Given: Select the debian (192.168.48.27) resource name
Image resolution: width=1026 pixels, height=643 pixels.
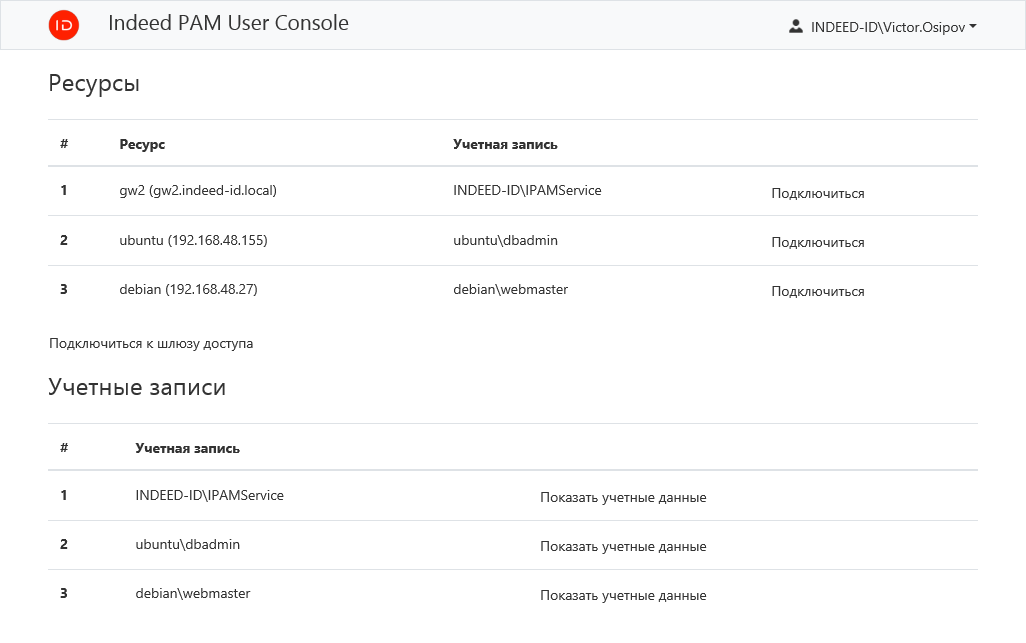Looking at the screenshot, I should (x=188, y=289).
